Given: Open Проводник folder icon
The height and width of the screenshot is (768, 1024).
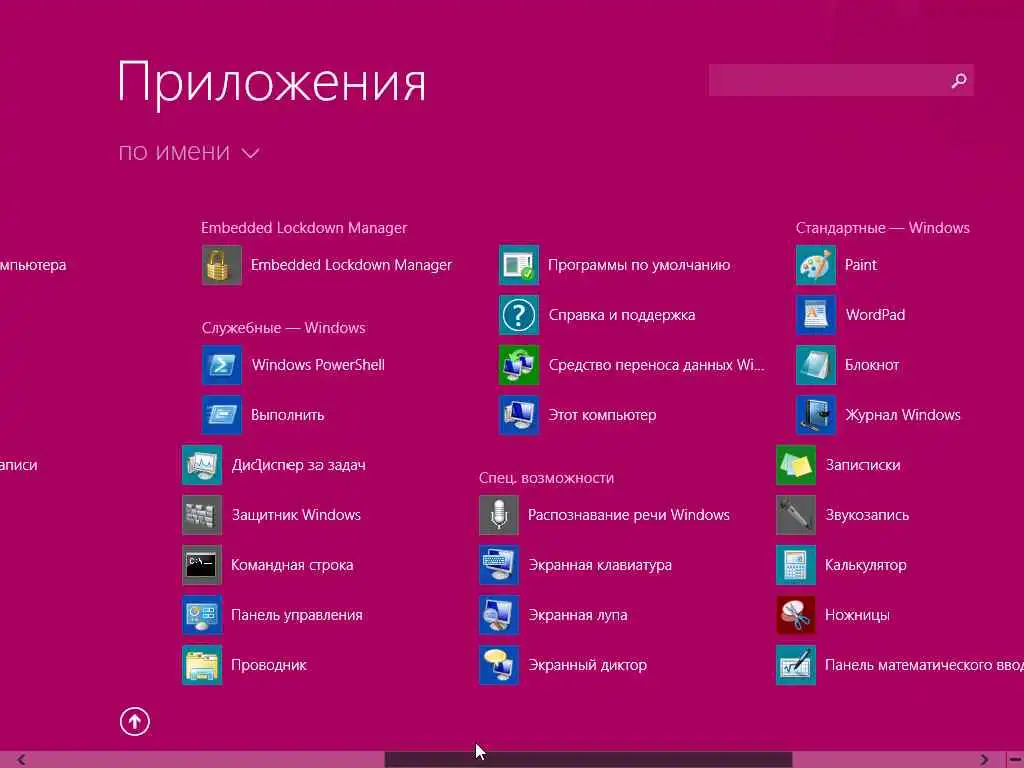Looking at the screenshot, I should click(x=202, y=665).
